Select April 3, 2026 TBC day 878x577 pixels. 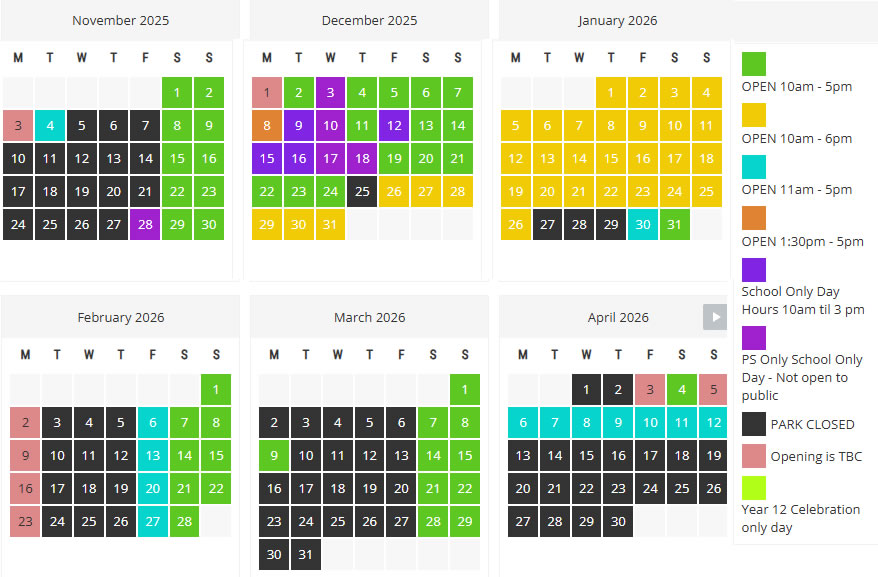pyautogui.click(x=650, y=390)
